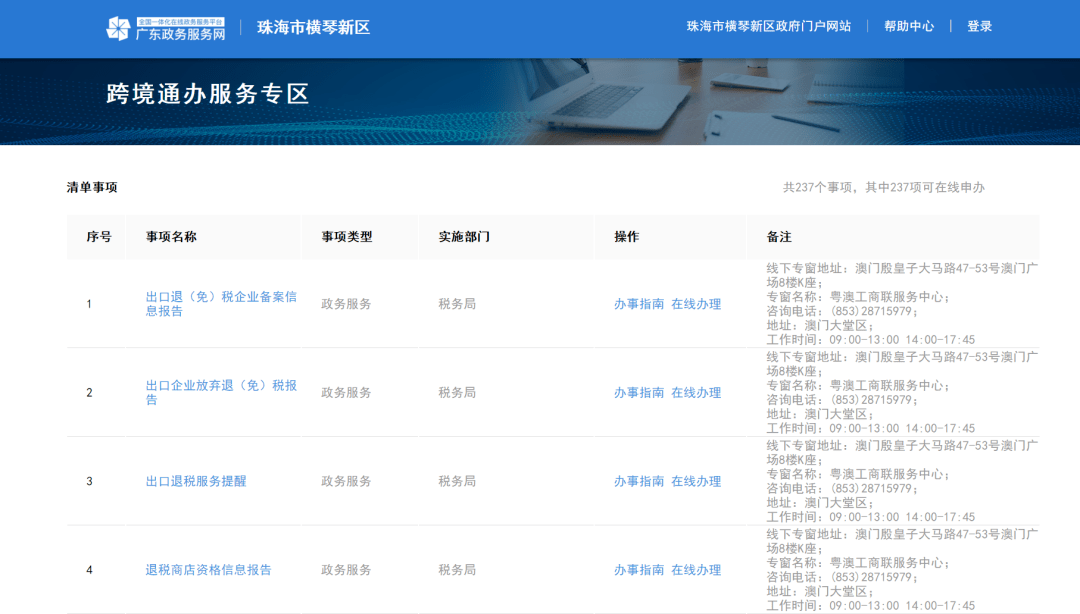Open 珠海市横琴新区 region title
Screen dimensions: 1080x614
tap(313, 27)
